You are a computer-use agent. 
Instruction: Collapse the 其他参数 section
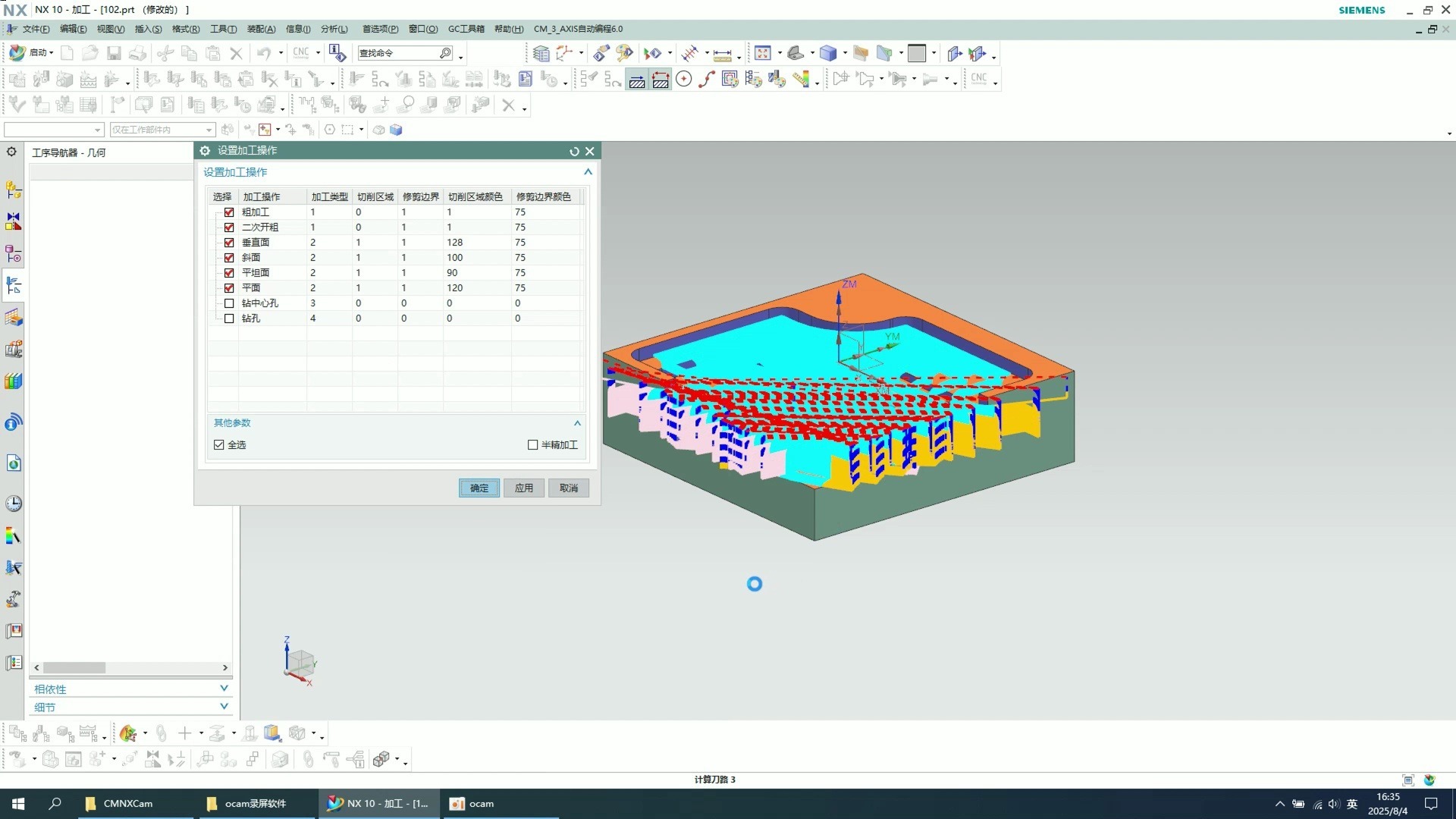pyautogui.click(x=577, y=423)
